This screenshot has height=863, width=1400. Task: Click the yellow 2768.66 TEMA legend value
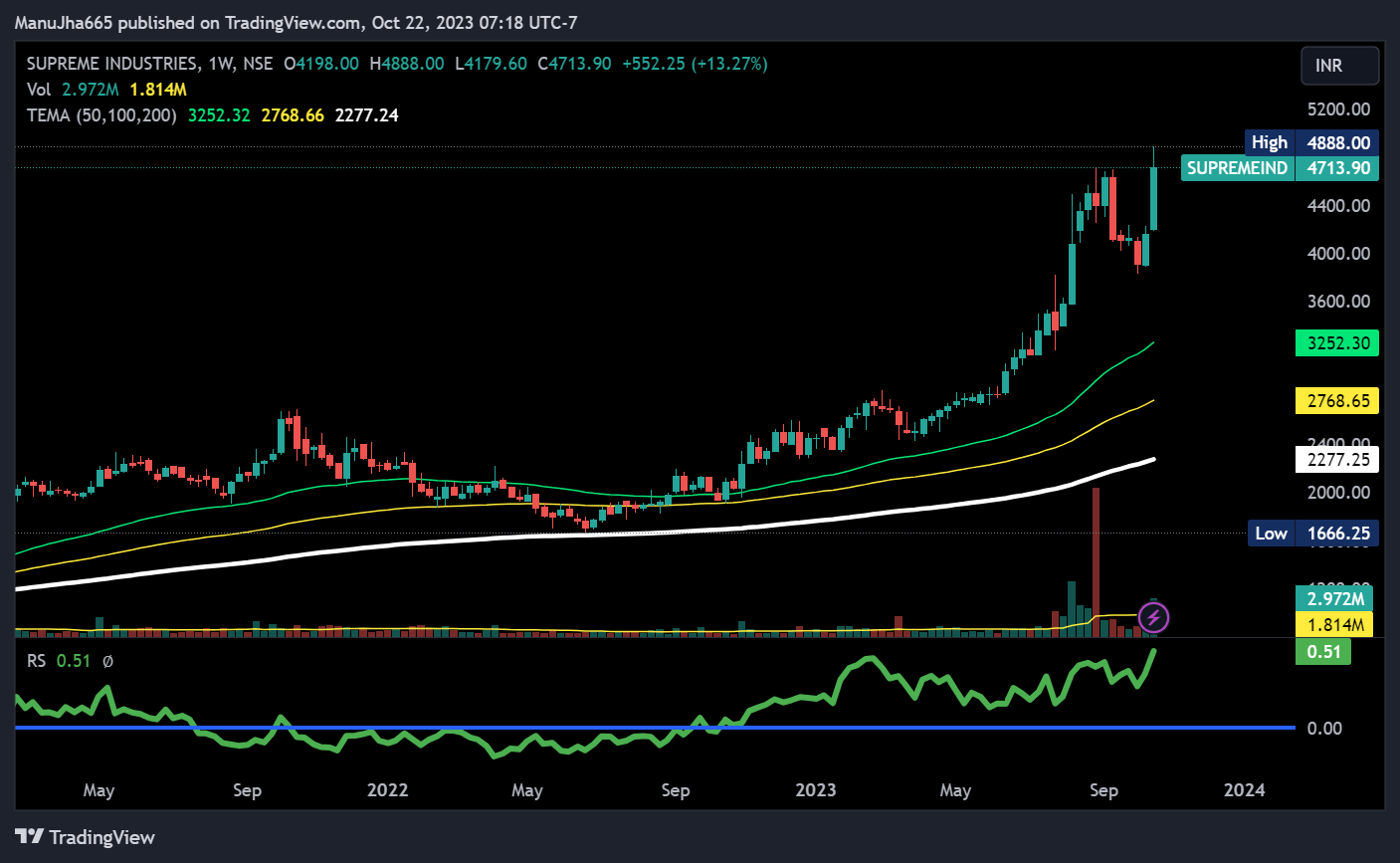(293, 115)
